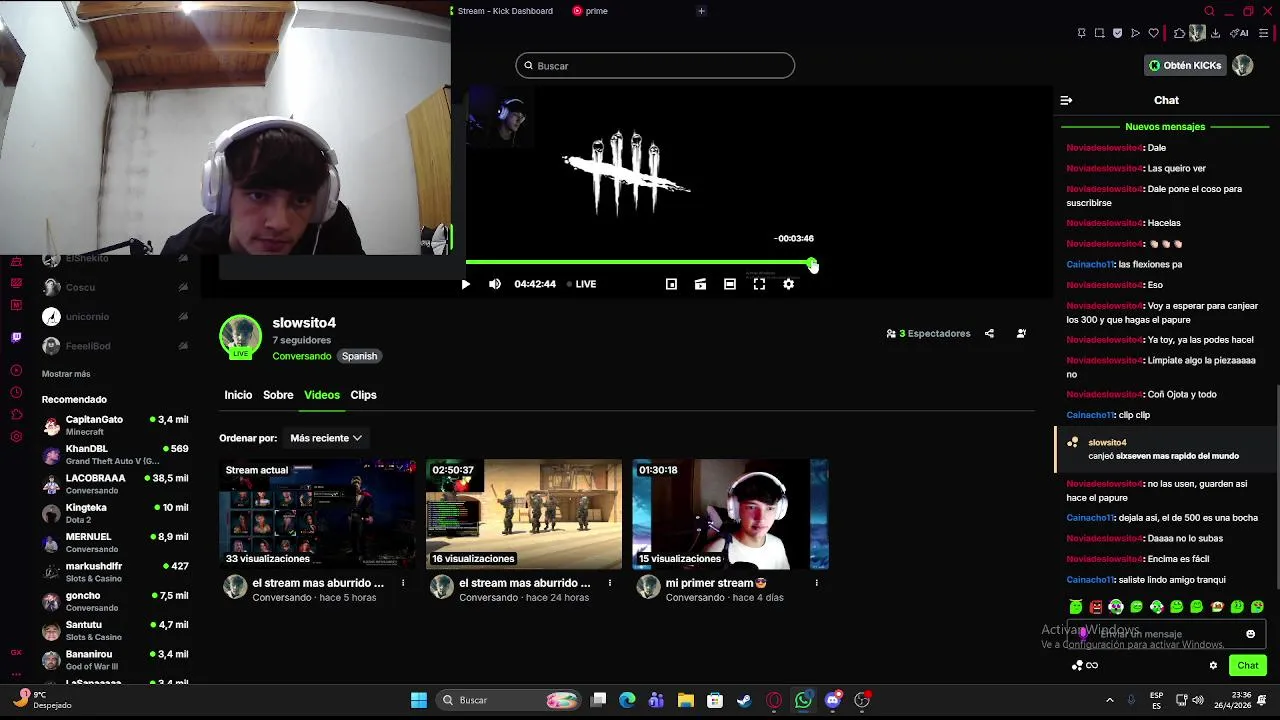1280x720 pixels.
Task: Open Steam from the taskbar
Action: [x=744, y=700]
